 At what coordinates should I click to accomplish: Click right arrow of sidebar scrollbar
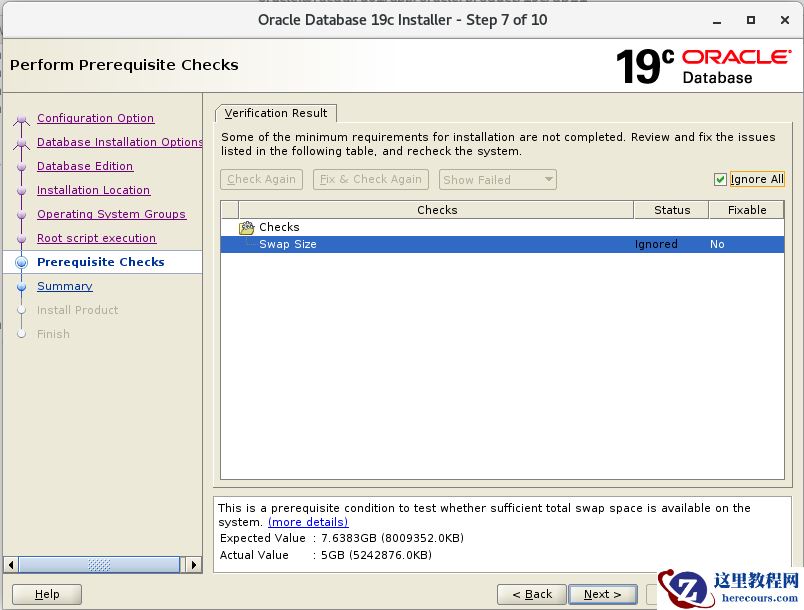point(193,565)
